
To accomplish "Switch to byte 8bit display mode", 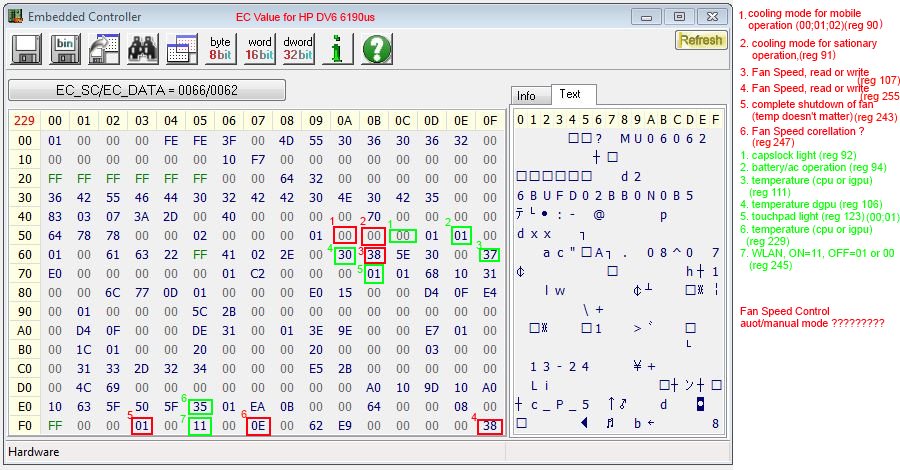I will 220,49.
